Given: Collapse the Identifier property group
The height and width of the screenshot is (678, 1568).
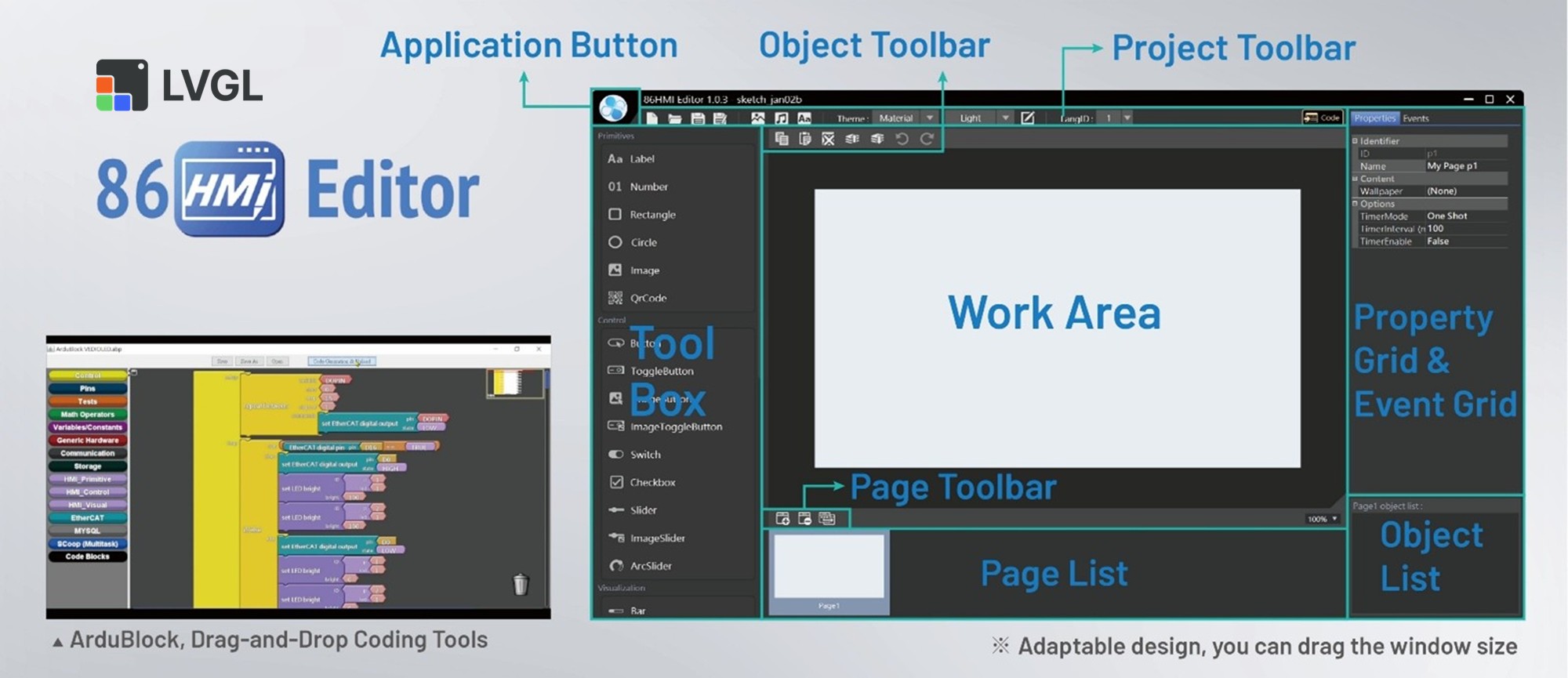Looking at the screenshot, I should (1355, 141).
